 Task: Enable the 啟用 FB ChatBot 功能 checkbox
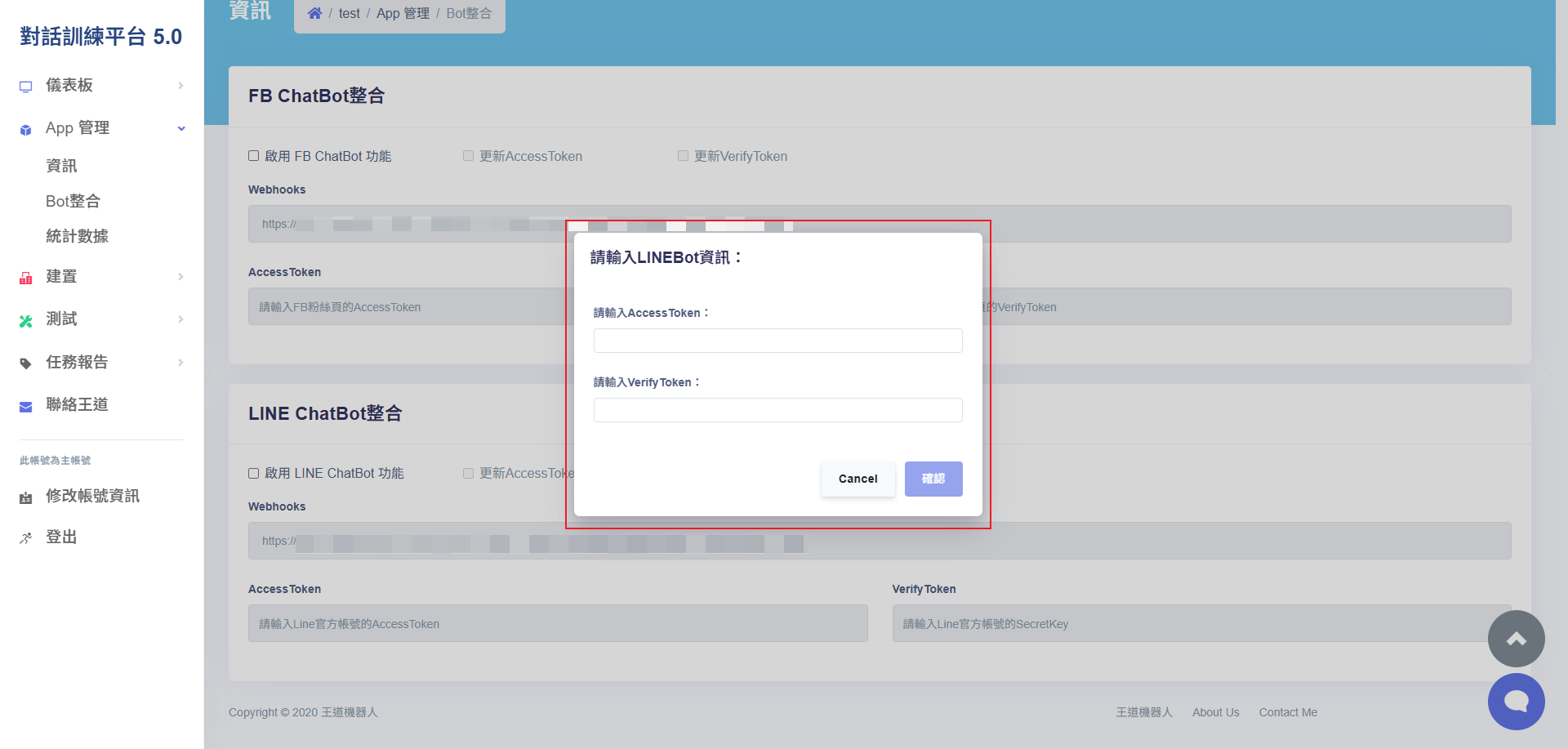click(x=254, y=156)
